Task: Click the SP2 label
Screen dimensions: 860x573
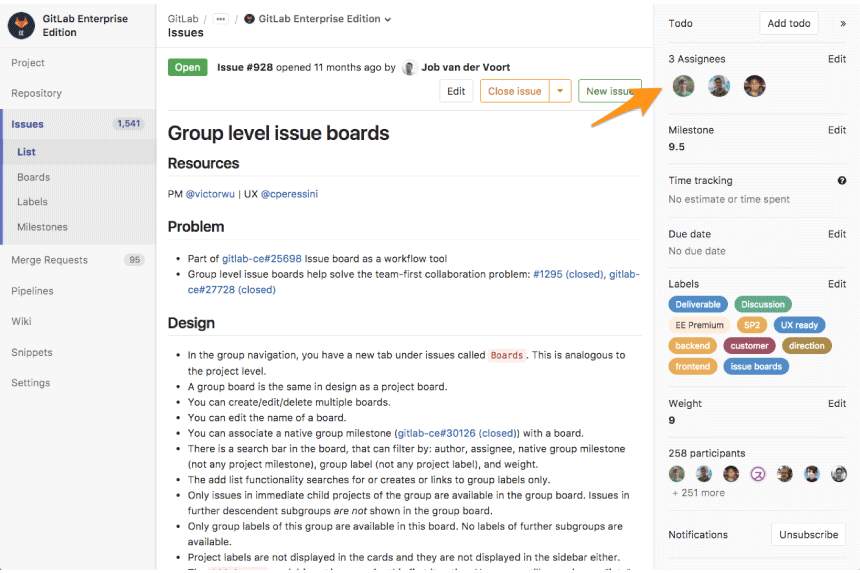Action: (x=752, y=325)
